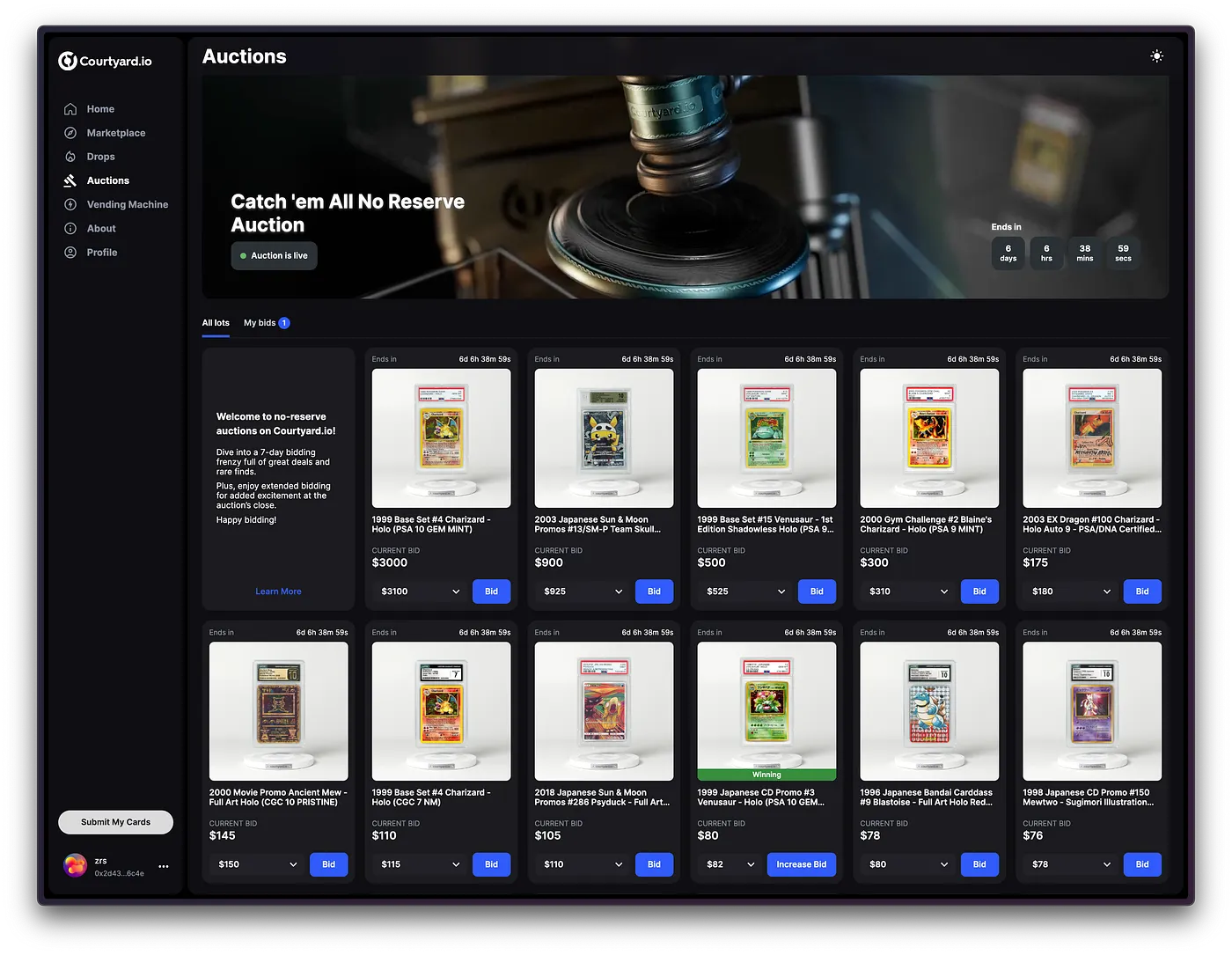This screenshot has width=1232, height=955.
Task: Bid on 2003 Japanese Team Skull promo
Action: pyautogui.click(x=654, y=591)
